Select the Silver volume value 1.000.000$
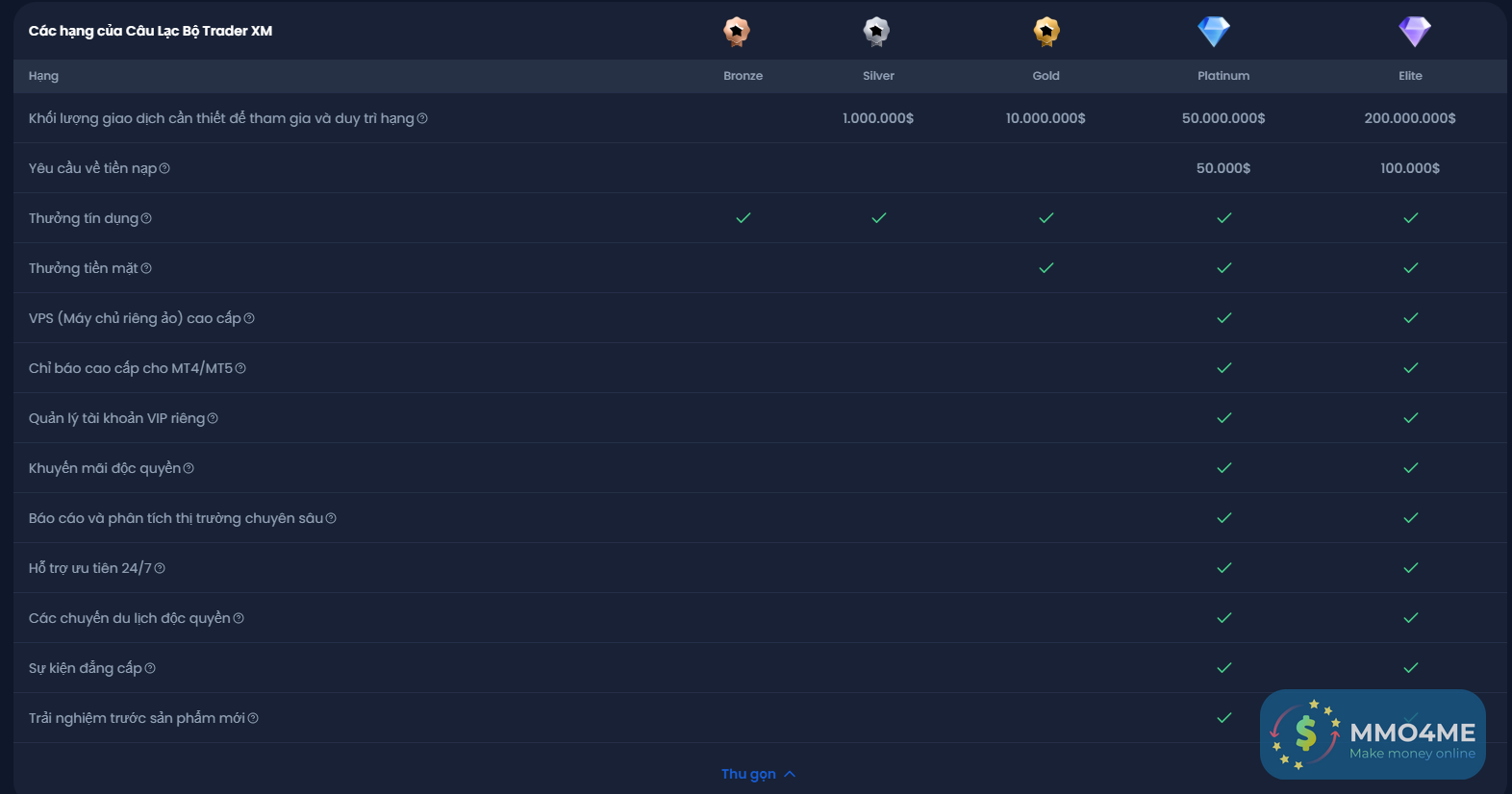The image size is (1512, 794). 878,118
